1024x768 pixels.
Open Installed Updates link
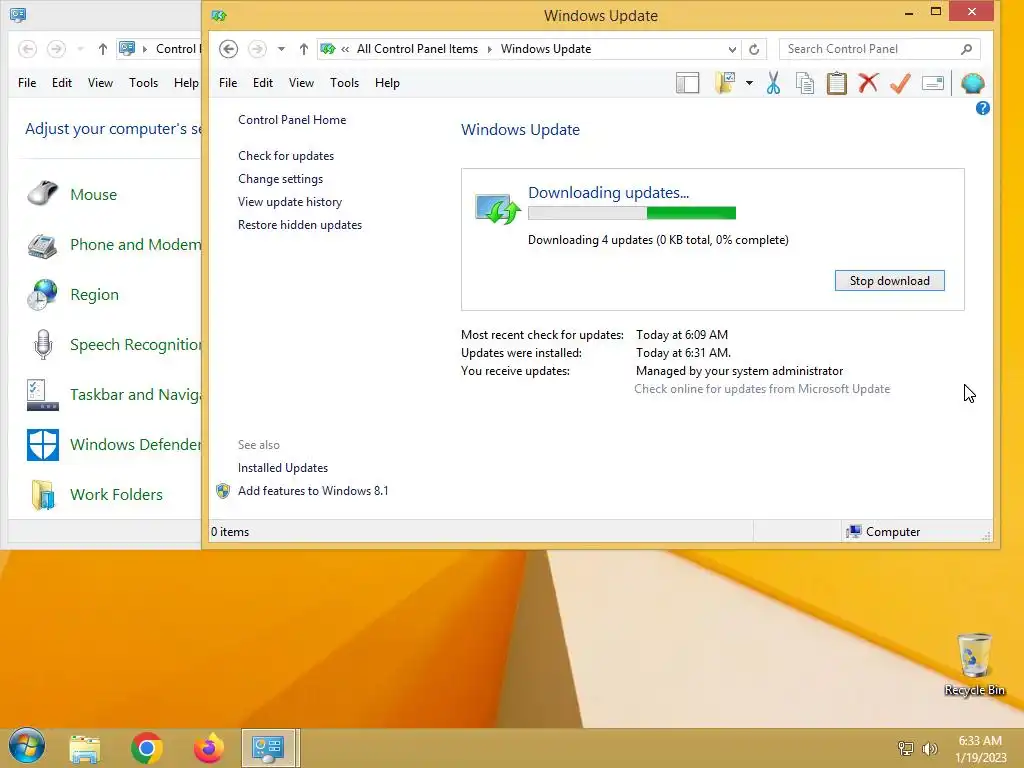(x=283, y=468)
